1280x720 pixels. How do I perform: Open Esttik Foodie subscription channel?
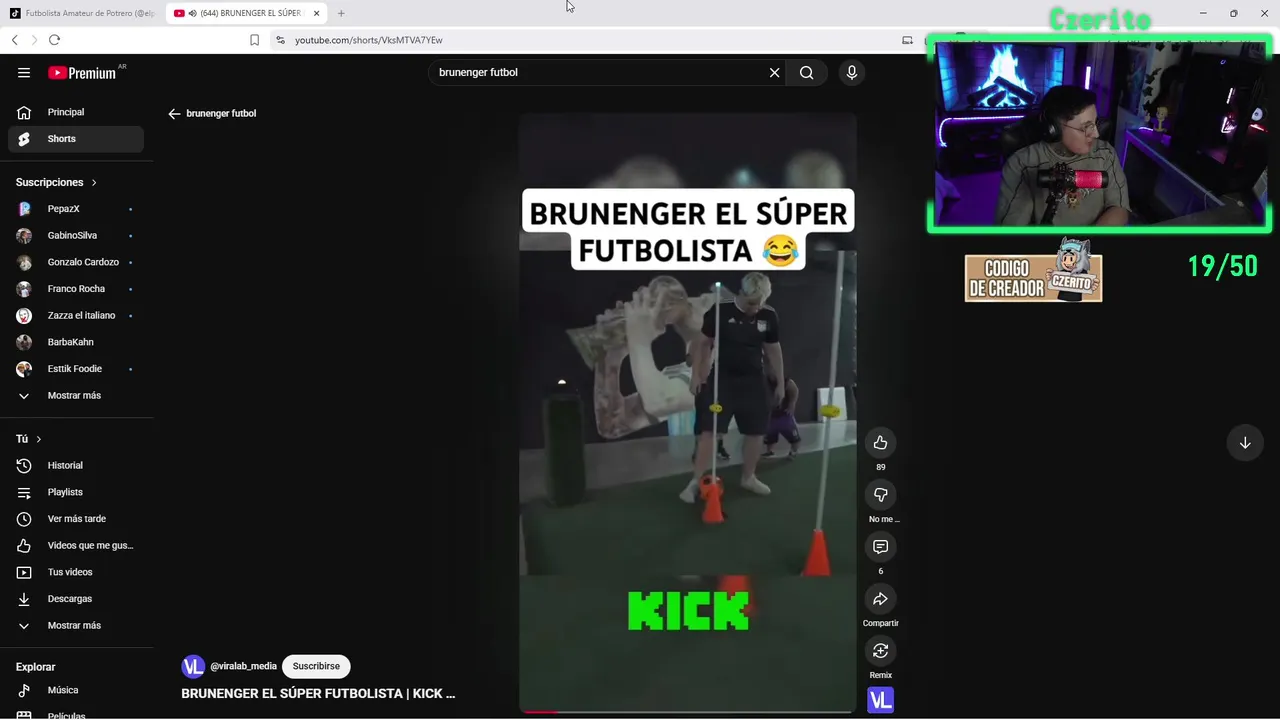76,369
